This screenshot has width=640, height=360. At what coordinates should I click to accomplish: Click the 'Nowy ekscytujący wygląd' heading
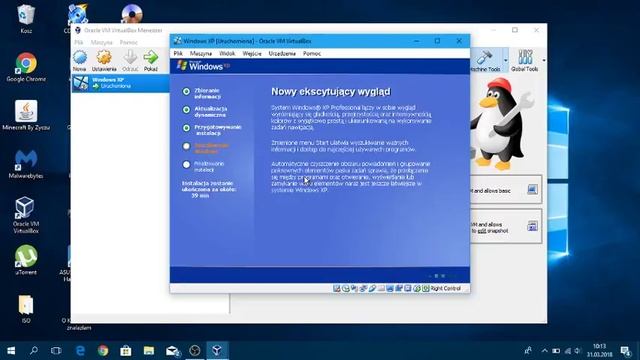[331, 92]
